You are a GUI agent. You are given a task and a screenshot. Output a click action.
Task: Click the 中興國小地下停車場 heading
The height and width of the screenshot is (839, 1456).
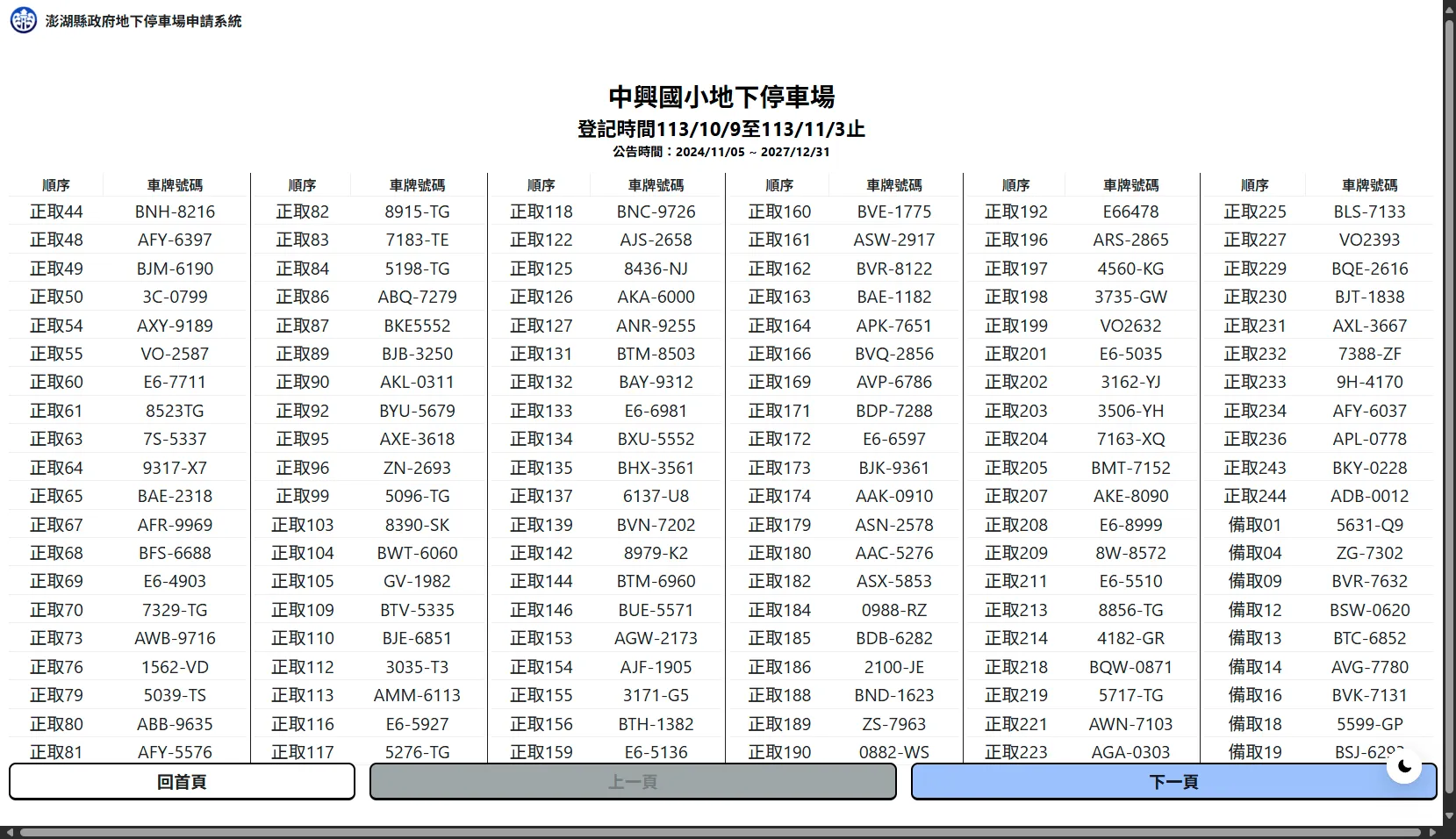coord(722,97)
